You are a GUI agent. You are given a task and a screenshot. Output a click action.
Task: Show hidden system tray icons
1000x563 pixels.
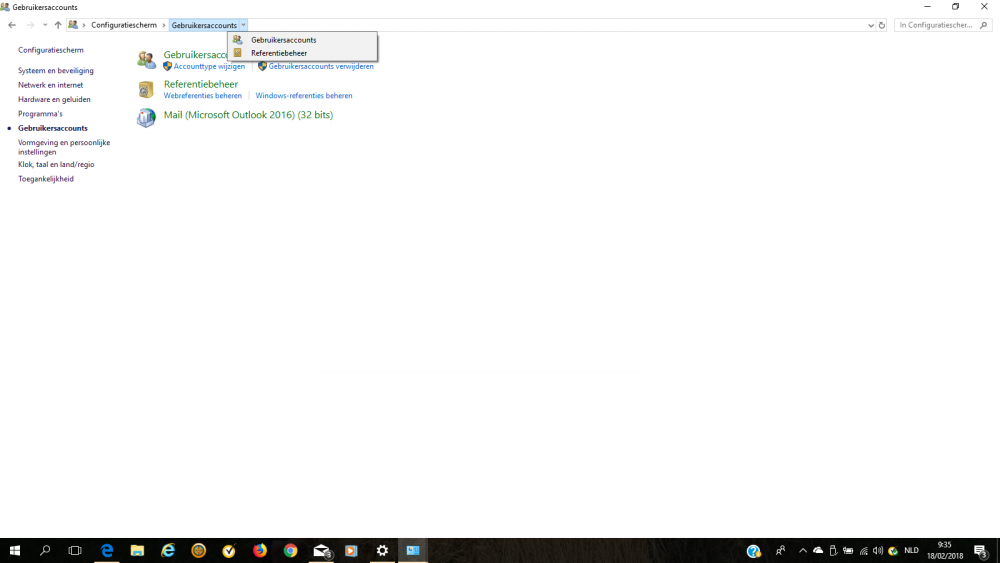(803, 551)
